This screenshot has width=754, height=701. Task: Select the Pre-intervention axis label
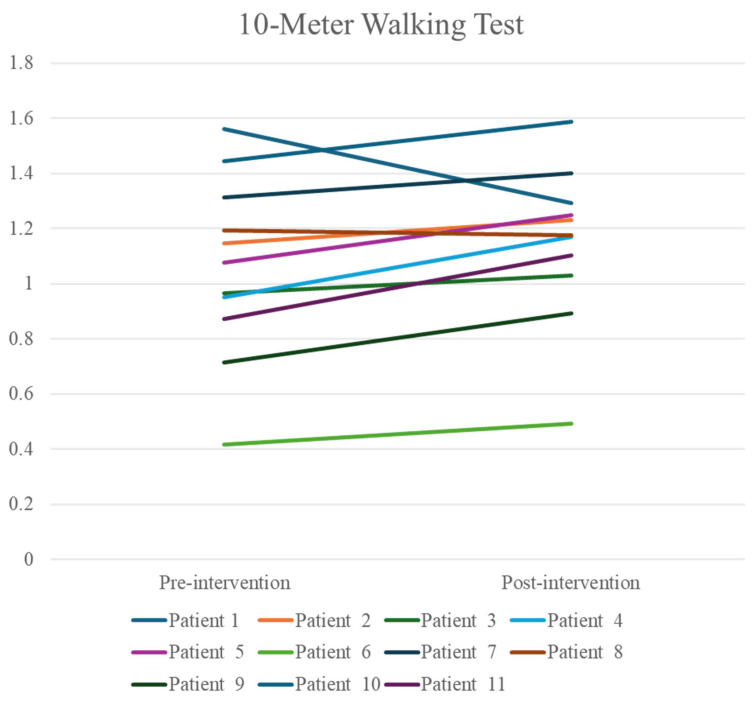(x=225, y=582)
